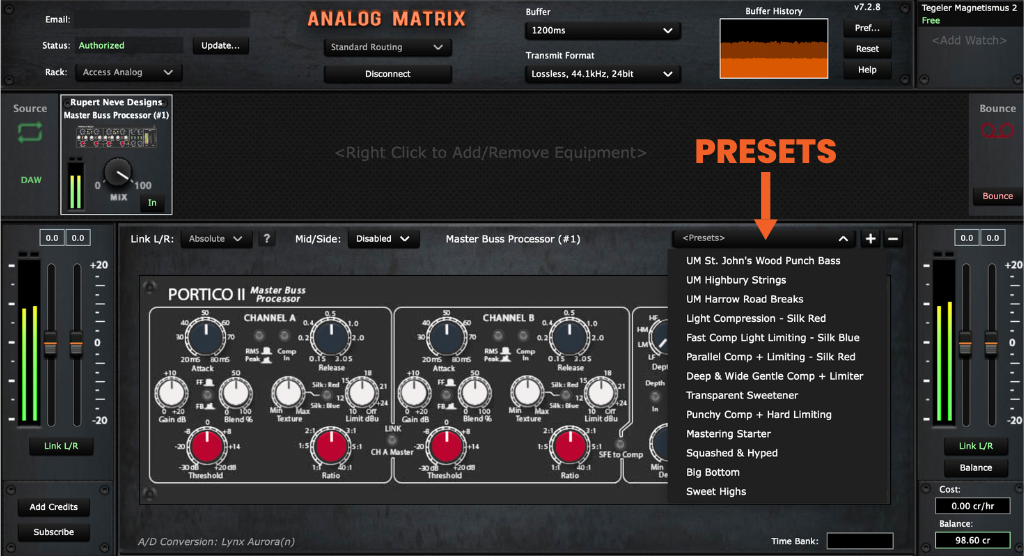Remove preset with the minus icon
The width and height of the screenshot is (1024, 556).
click(x=893, y=239)
